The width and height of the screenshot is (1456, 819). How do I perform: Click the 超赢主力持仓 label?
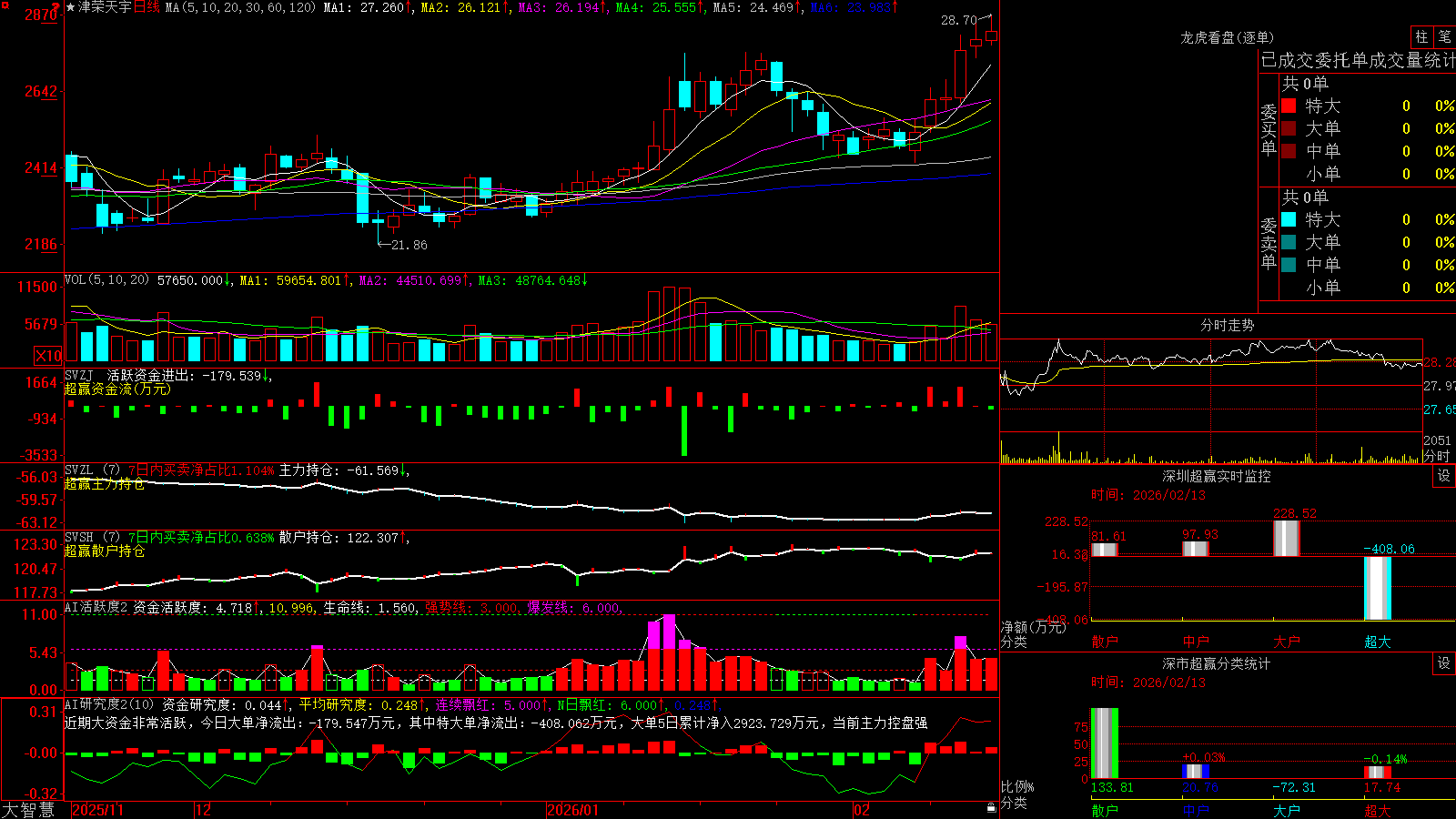tap(104, 483)
